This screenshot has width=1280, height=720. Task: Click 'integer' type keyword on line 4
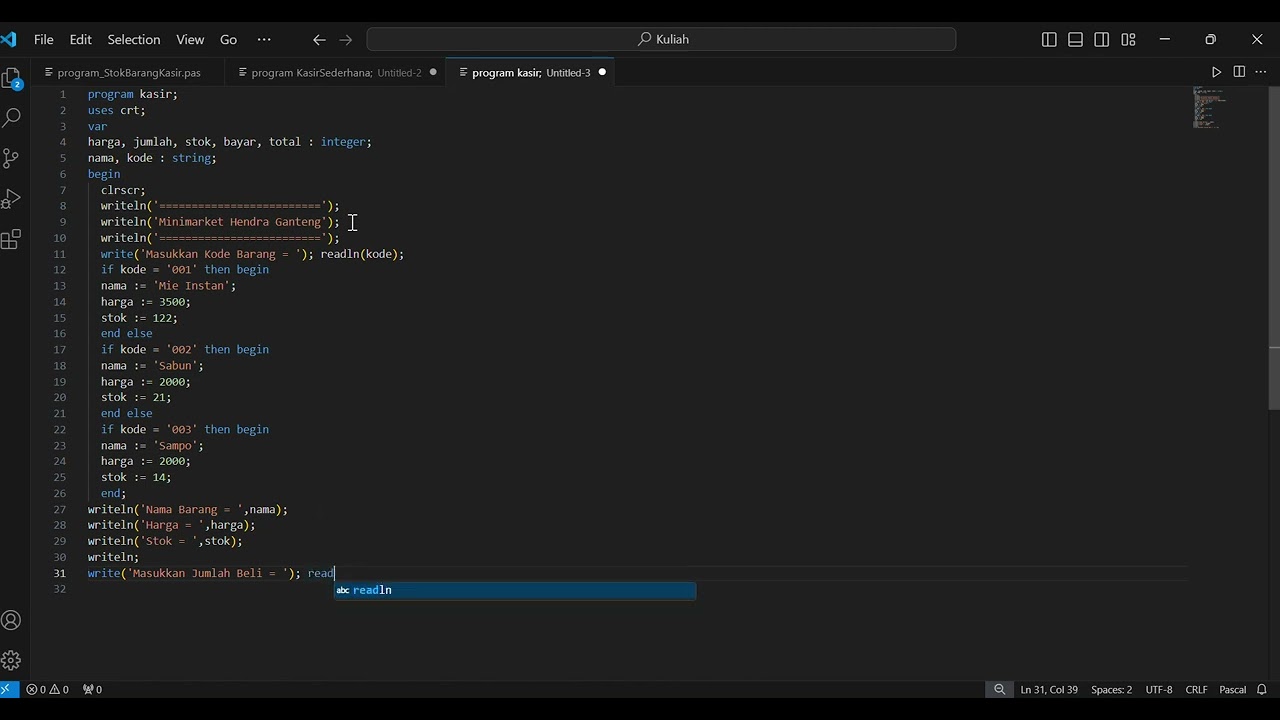[x=343, y=142]
